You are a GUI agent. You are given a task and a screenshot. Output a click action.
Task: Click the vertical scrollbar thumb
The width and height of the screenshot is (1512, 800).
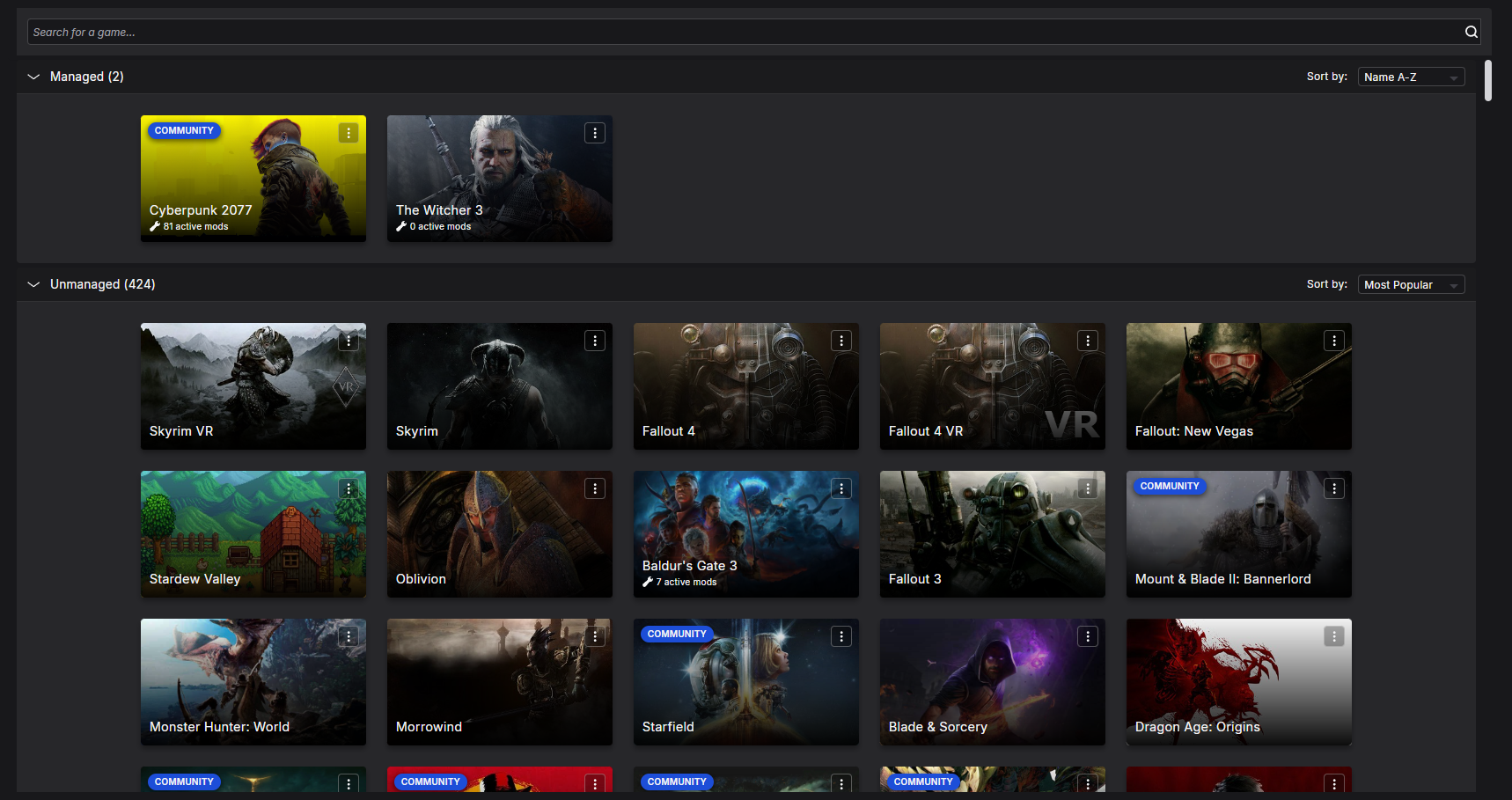coord(1488,81)
